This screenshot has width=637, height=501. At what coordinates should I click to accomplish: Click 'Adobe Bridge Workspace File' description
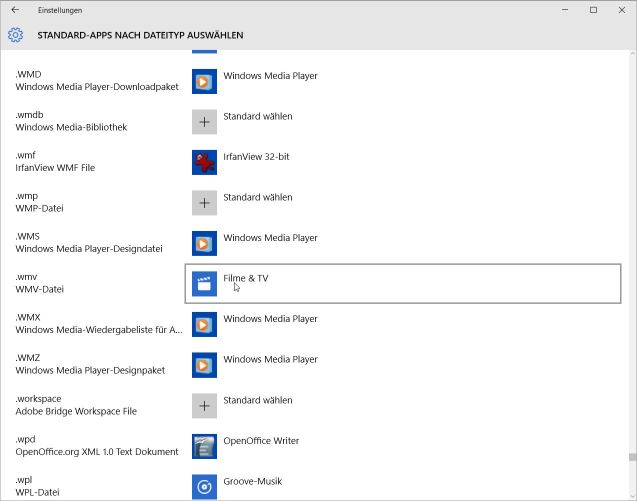click(x=76, y=411)
